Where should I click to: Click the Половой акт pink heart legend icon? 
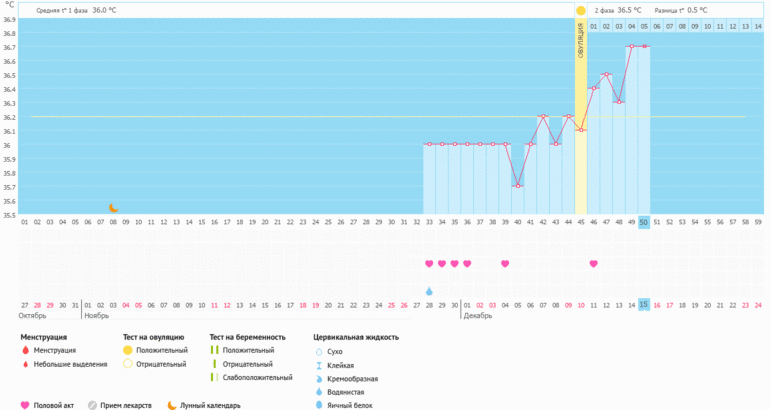25,405
